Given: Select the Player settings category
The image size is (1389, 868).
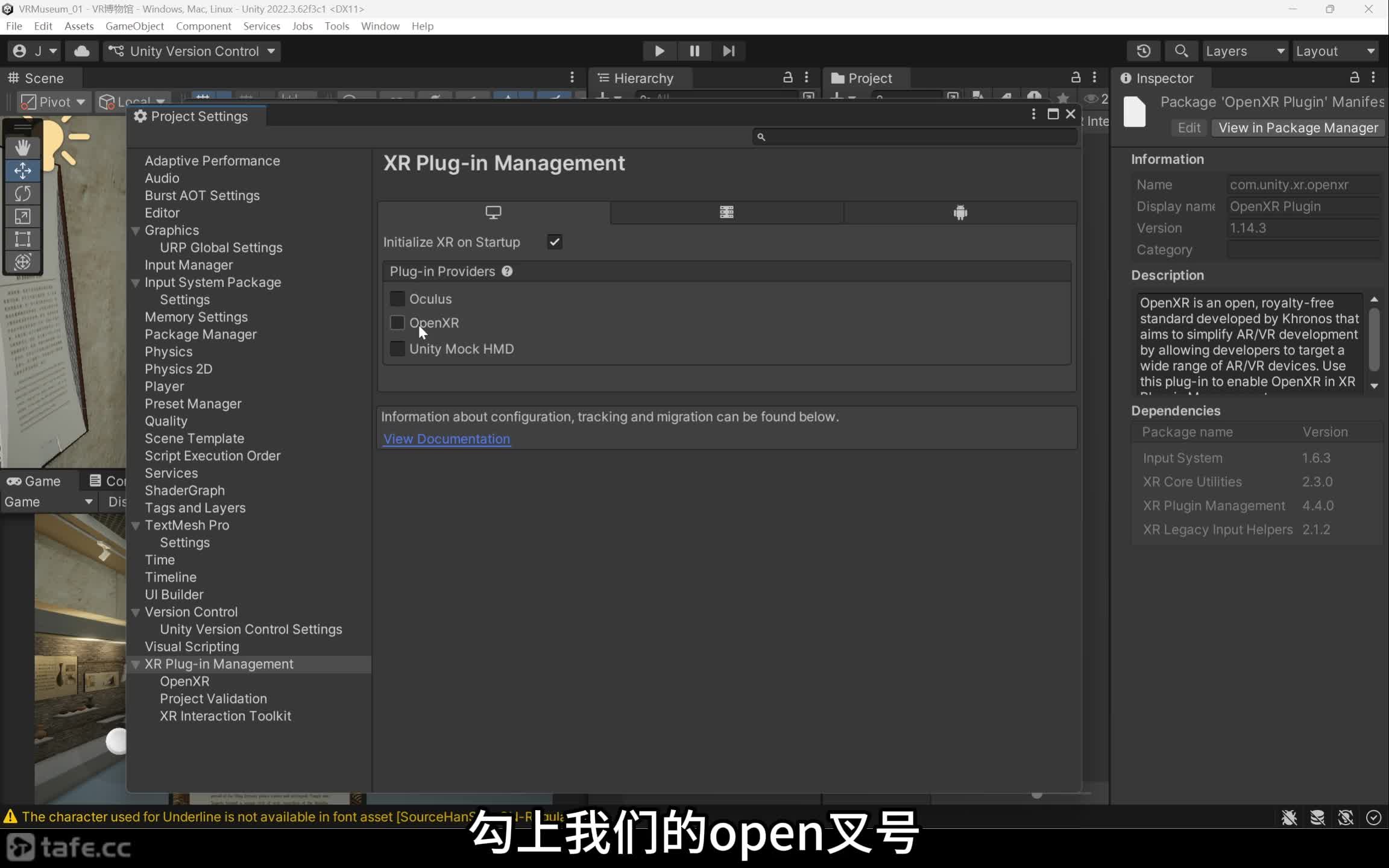Looking at the screenshot, I should click(x=165, y=386).
